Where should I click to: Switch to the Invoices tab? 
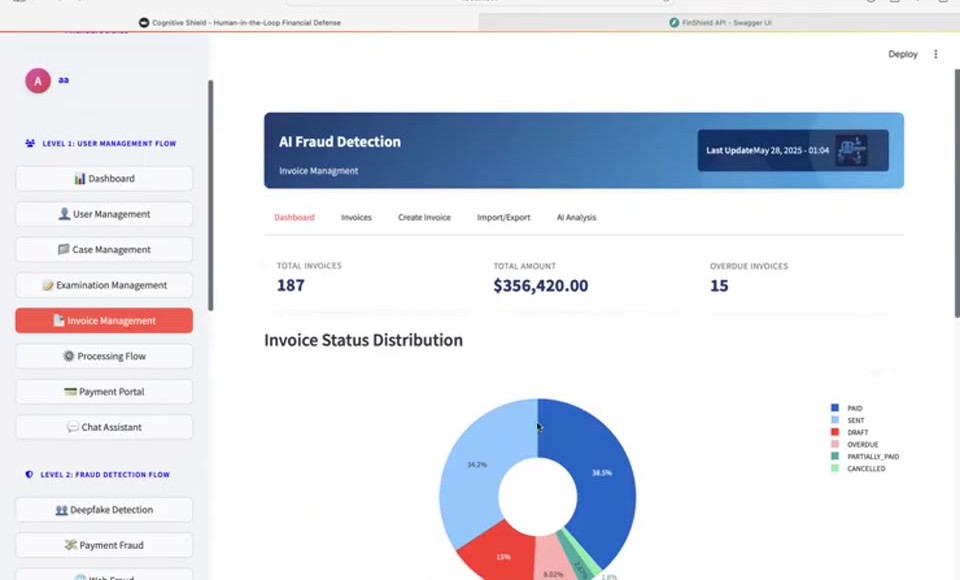pyautogui.click(x=356, y=217)
